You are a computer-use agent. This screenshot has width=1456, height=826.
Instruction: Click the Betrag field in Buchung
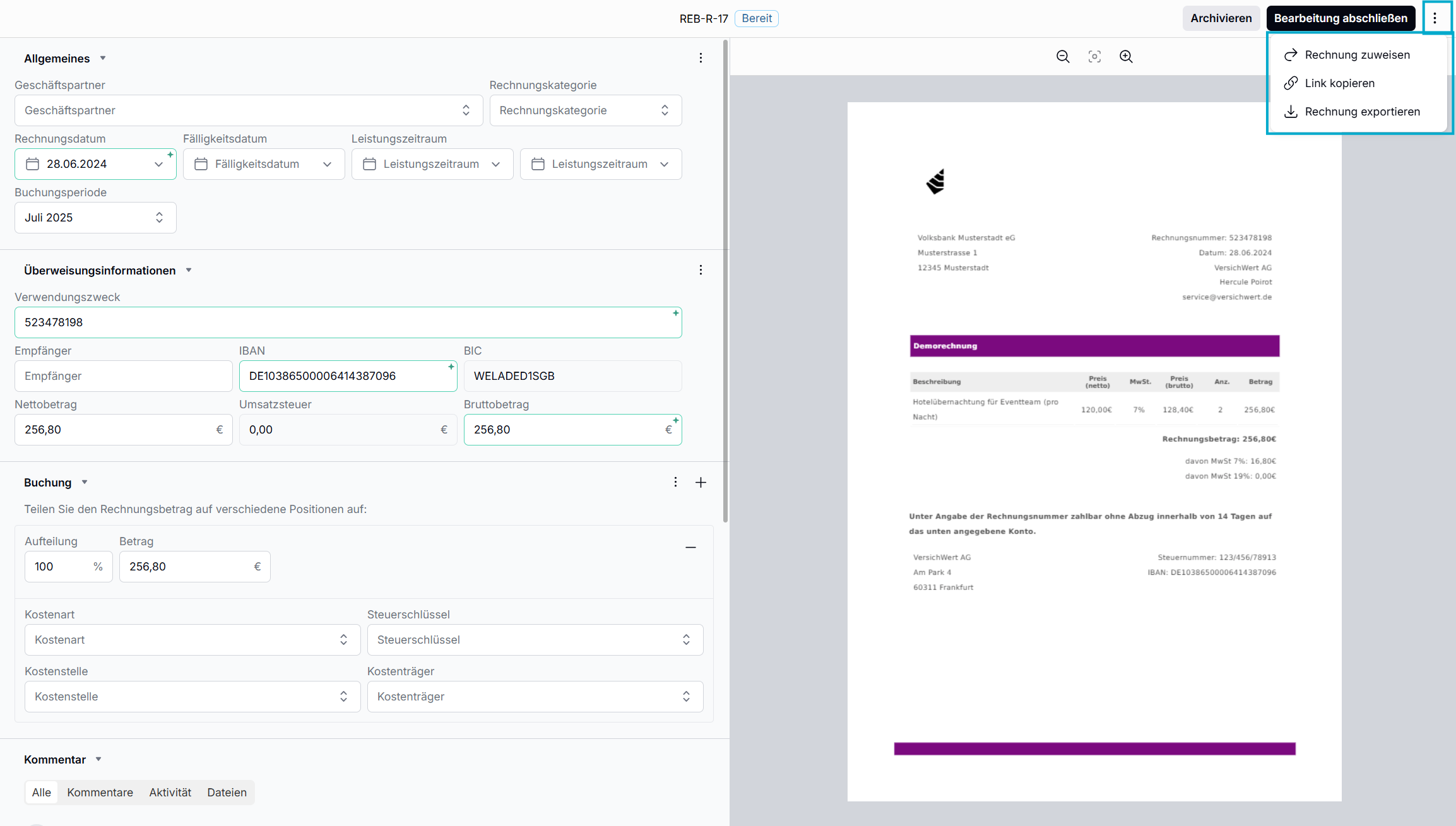tap(195, 567)
